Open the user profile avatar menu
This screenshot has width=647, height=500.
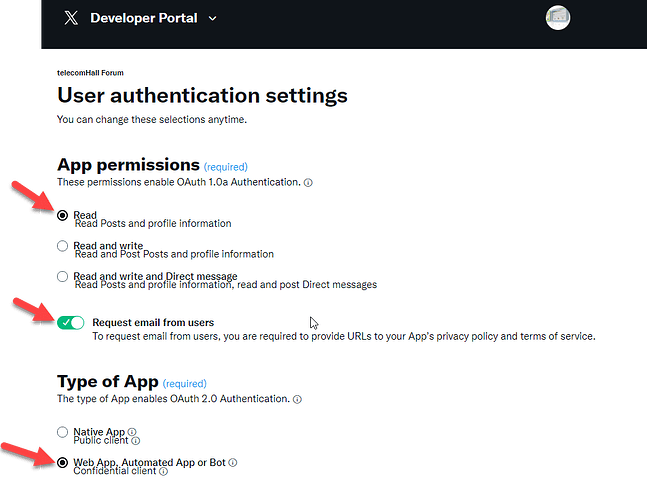tap(557, 18)
